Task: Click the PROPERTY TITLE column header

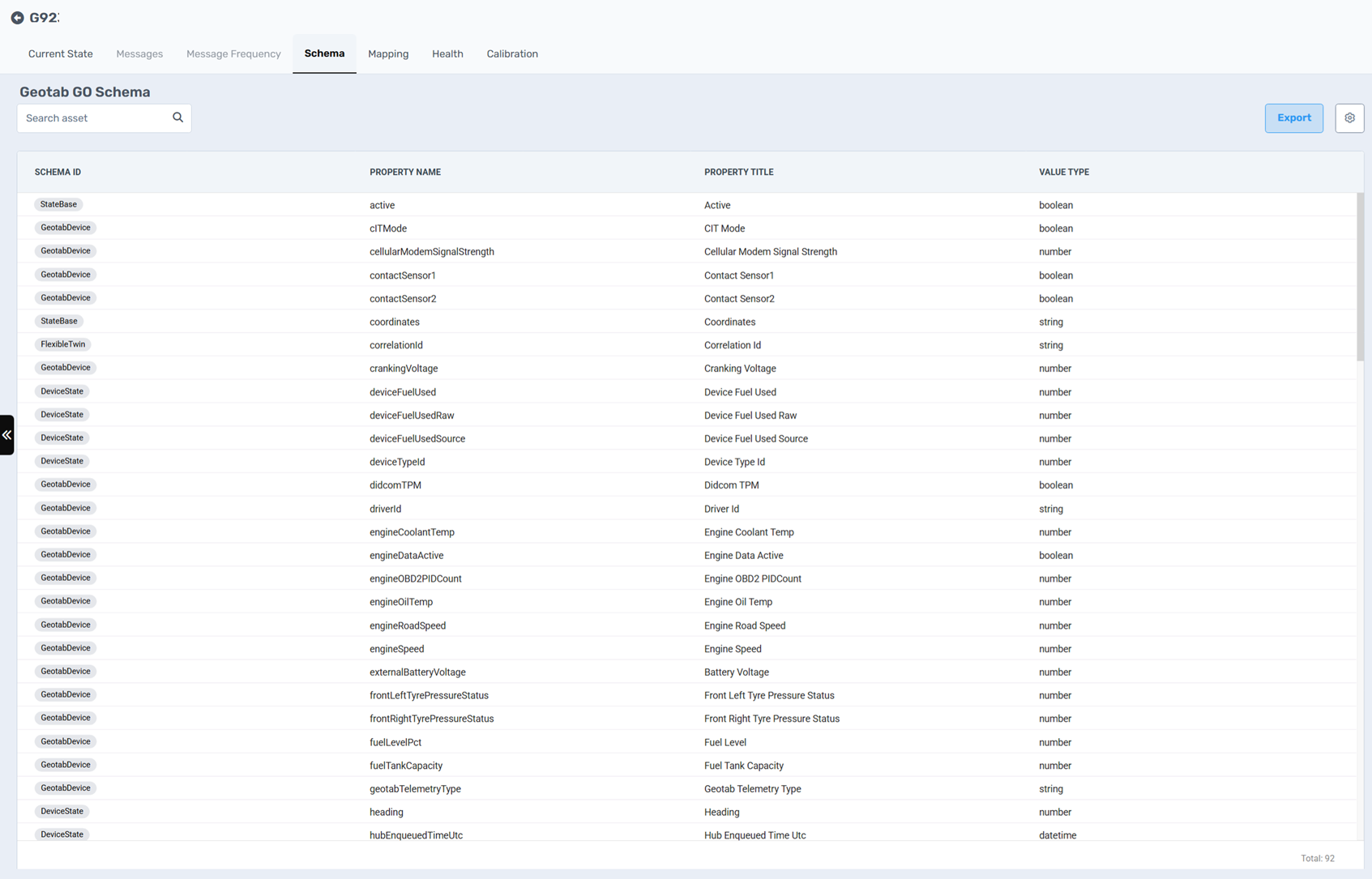Action: pyautogui.click(x=739, y=173)
